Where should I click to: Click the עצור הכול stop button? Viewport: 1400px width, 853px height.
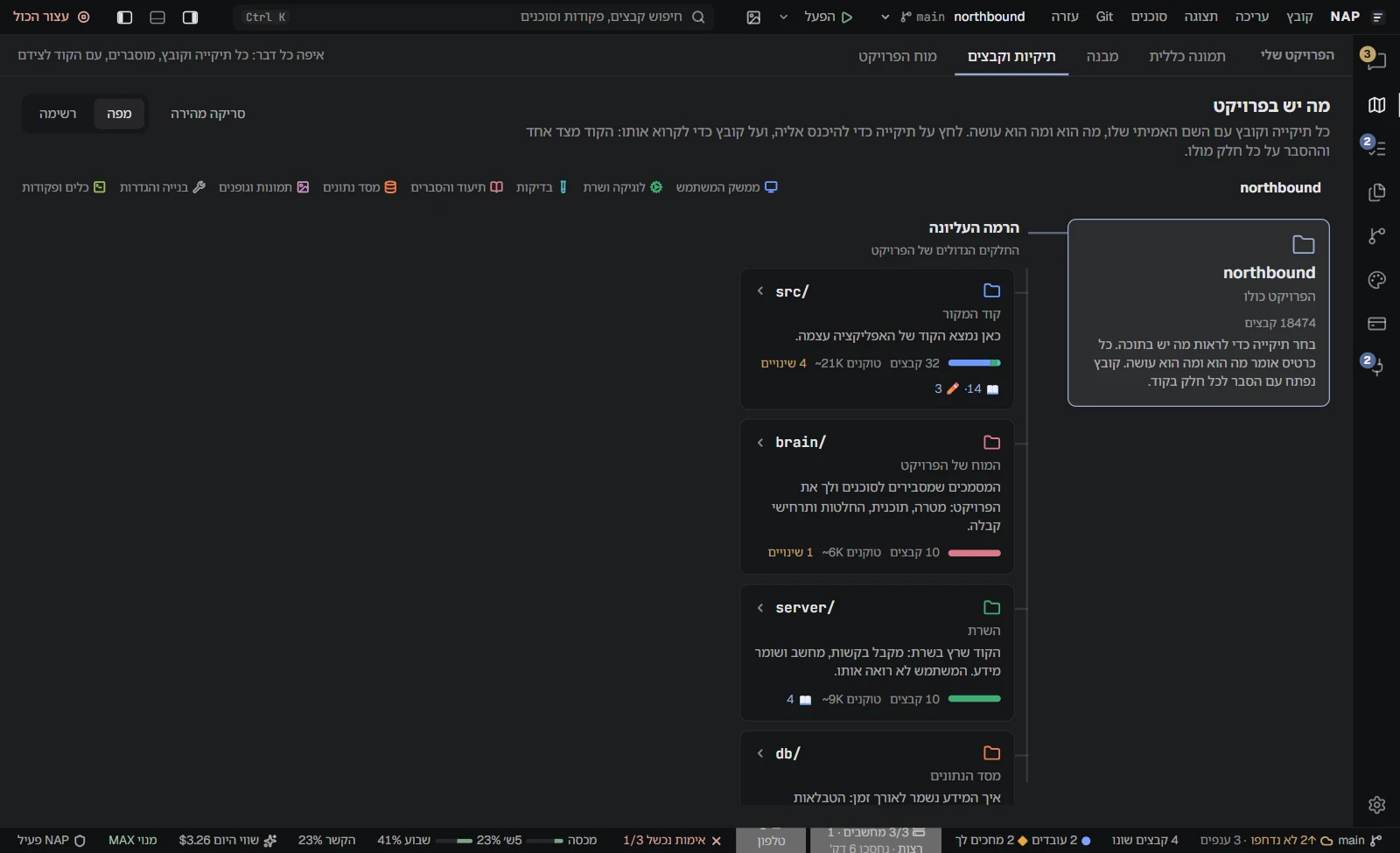pyautogui.click(x=51, y=17)
